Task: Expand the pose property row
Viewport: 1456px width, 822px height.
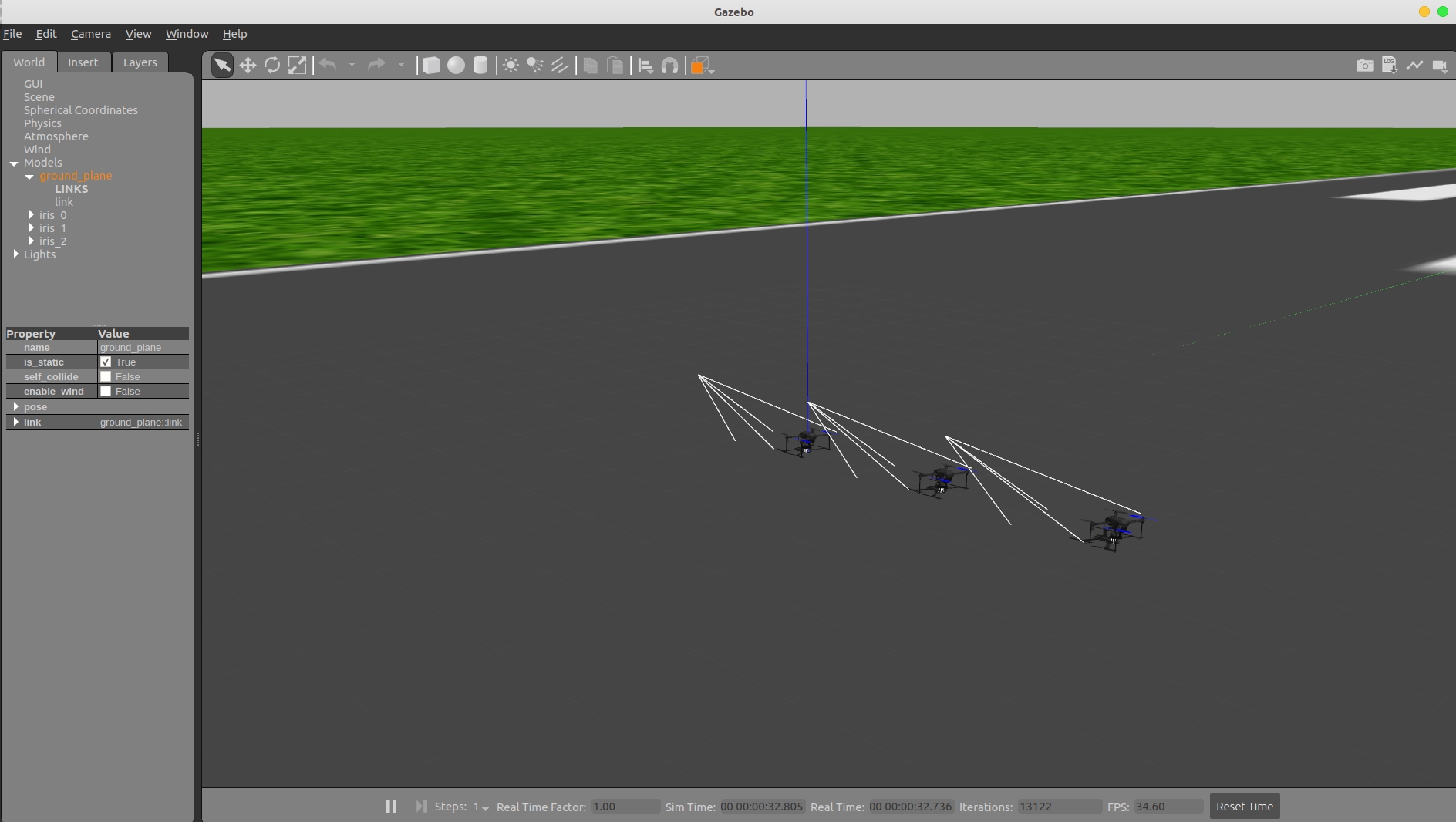Action: point(16,407)
